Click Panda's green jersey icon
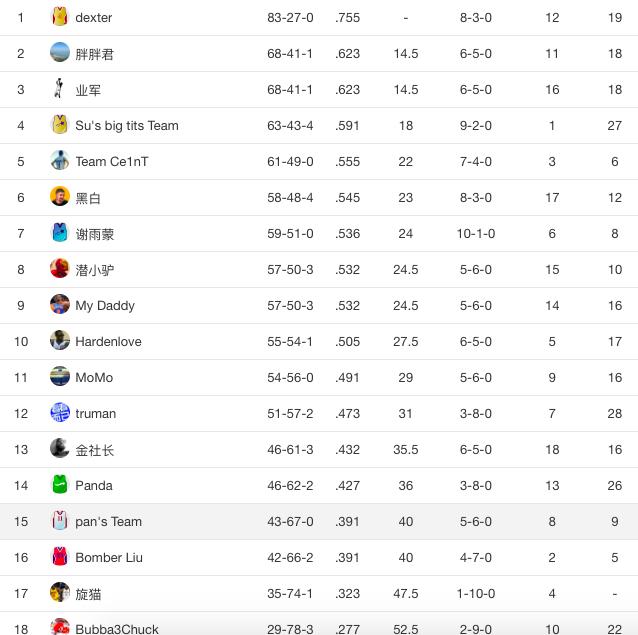 tap(60, 485)
